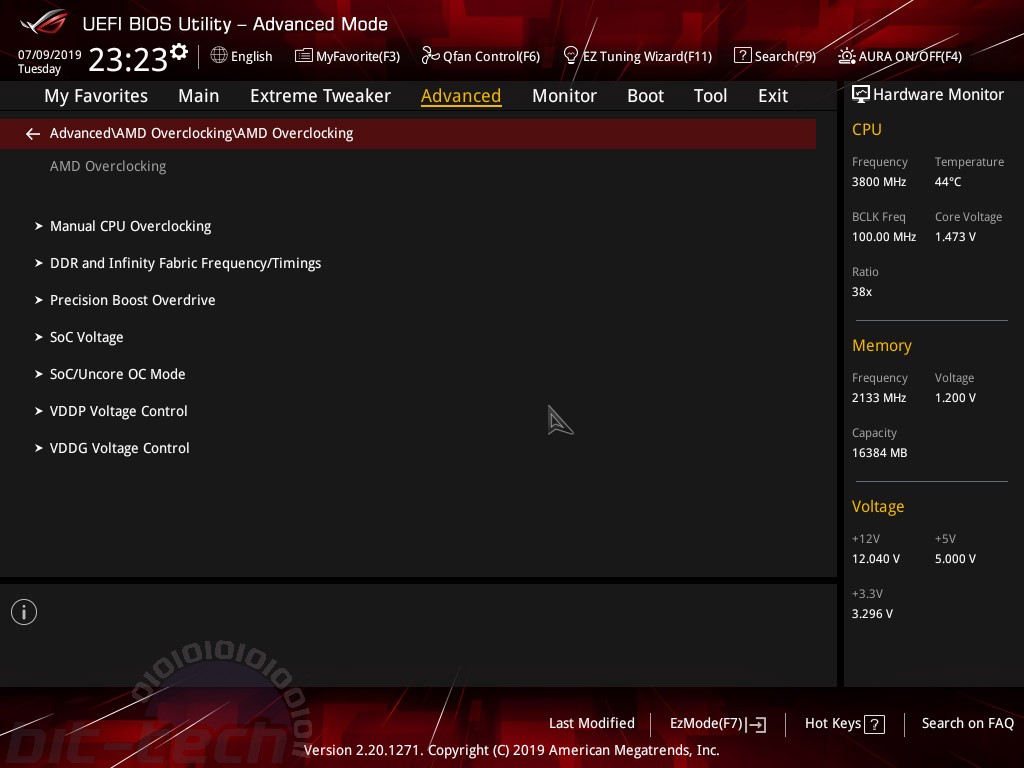Toggle AURA lighting icon
The image size is (1024, 768).
pos(846,56)
